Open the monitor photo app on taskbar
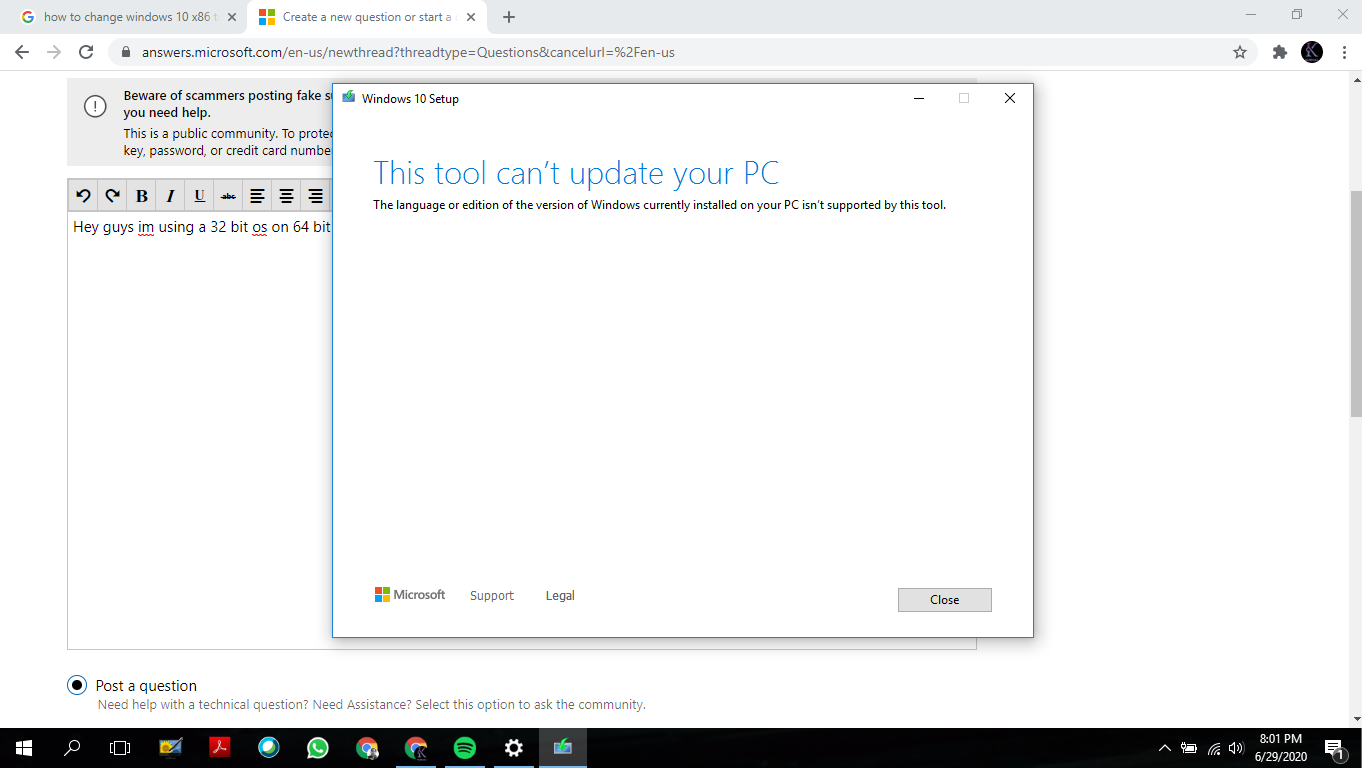The image size is (1362, 768). (171, 747)
